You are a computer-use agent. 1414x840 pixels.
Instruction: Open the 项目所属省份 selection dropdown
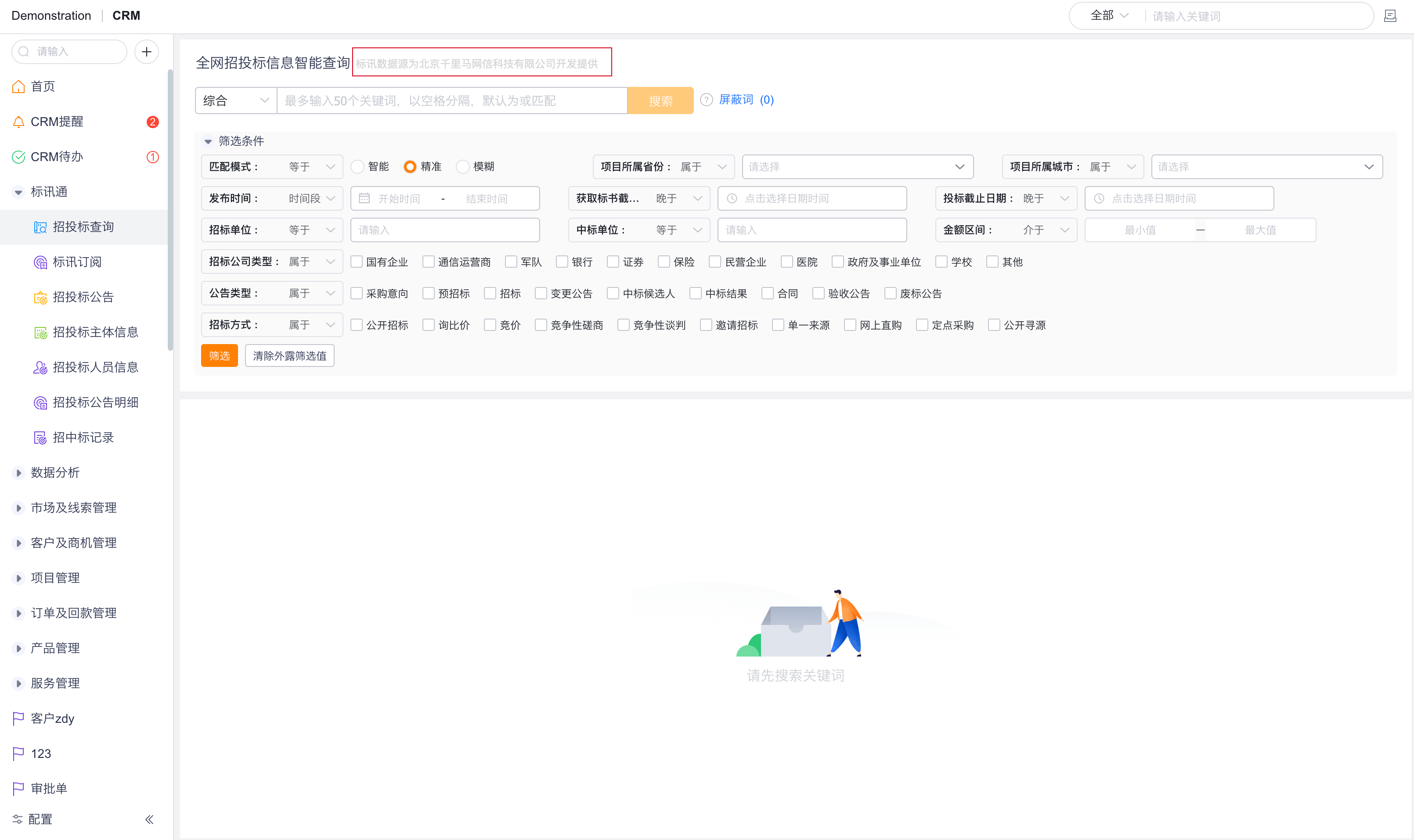(x=857, y=166)
